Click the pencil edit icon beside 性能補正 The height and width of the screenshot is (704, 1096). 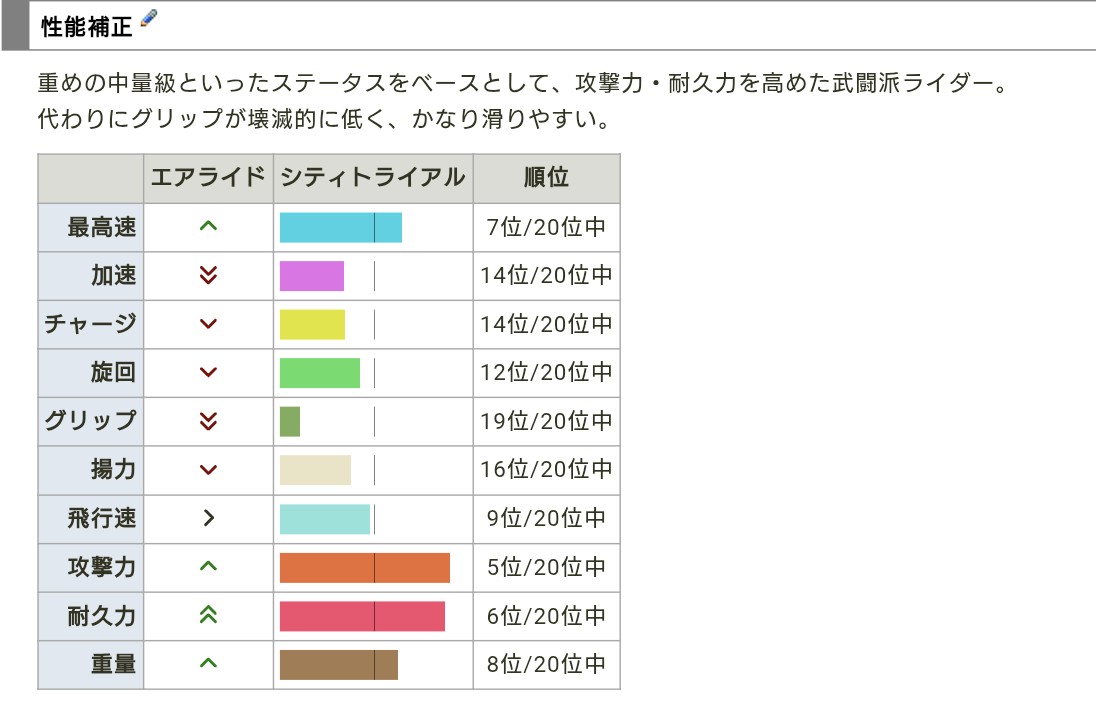coord(150,19)
